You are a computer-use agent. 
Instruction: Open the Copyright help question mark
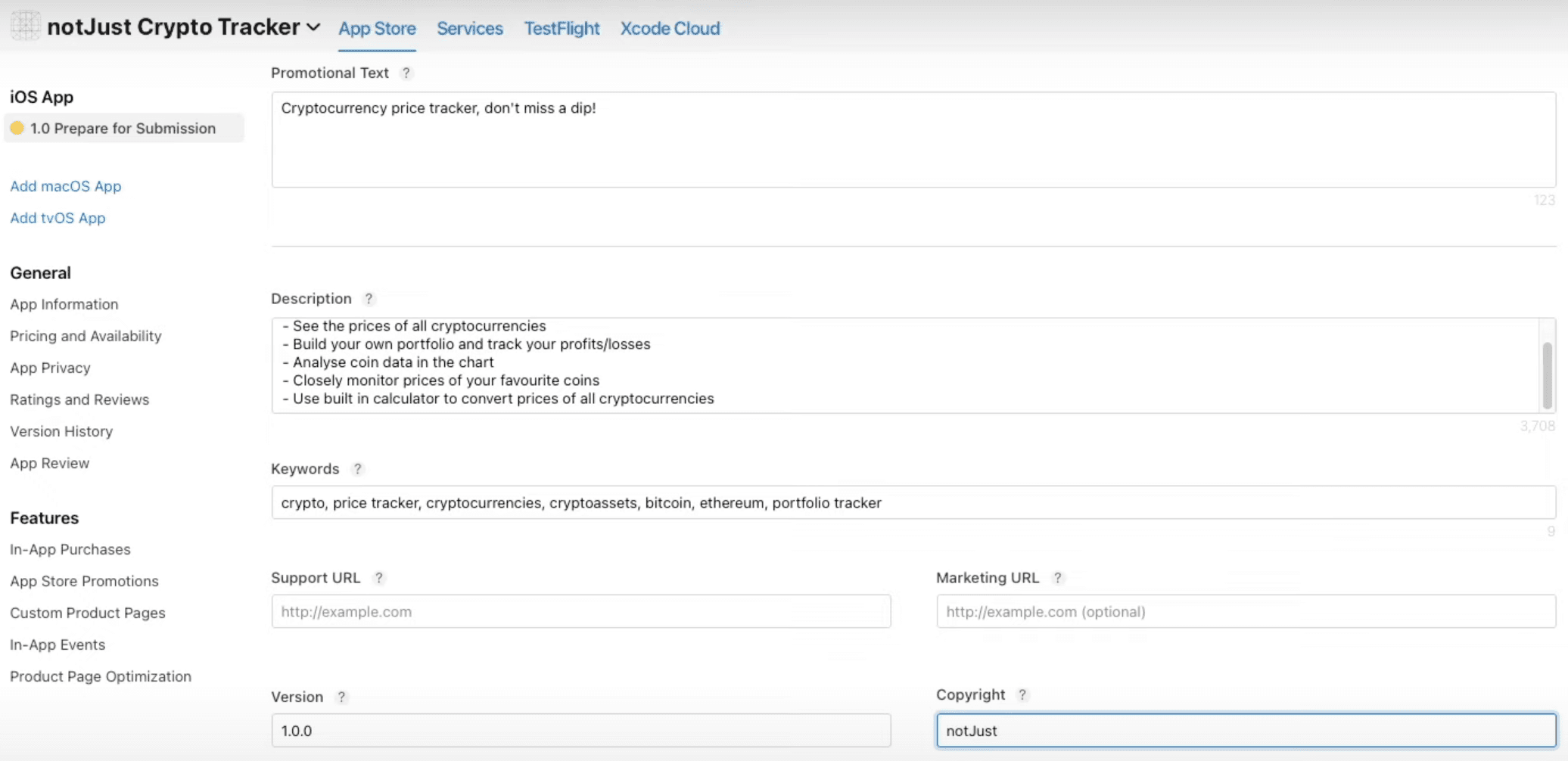[1022, 694]
